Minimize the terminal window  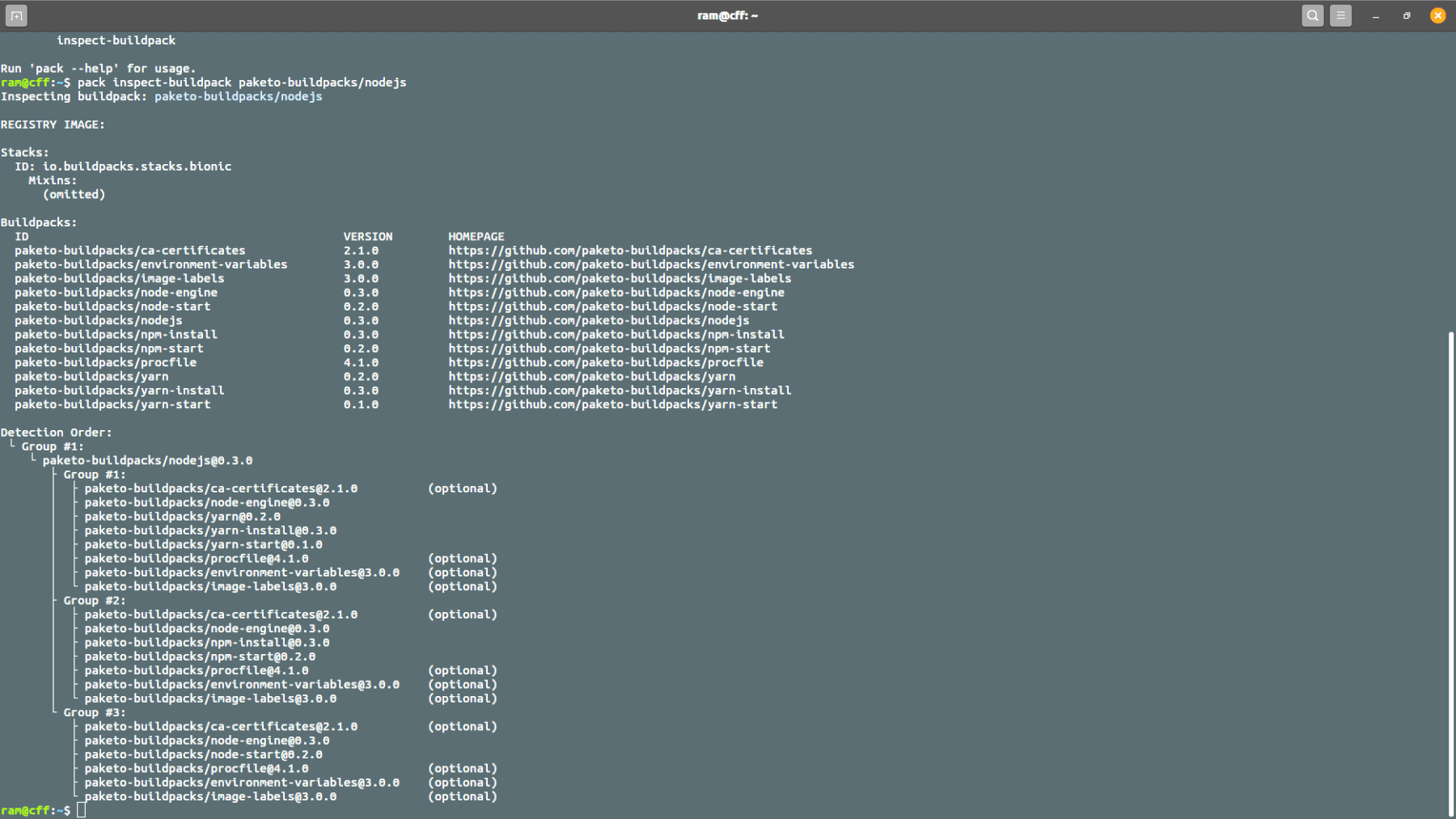coord(1376,16)
